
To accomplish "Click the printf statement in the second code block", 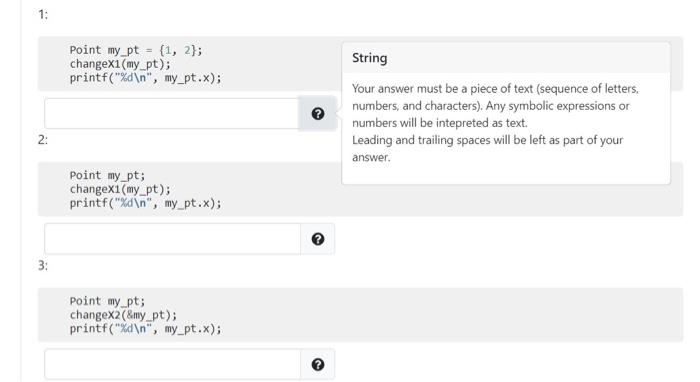I will tap(146, 203).
